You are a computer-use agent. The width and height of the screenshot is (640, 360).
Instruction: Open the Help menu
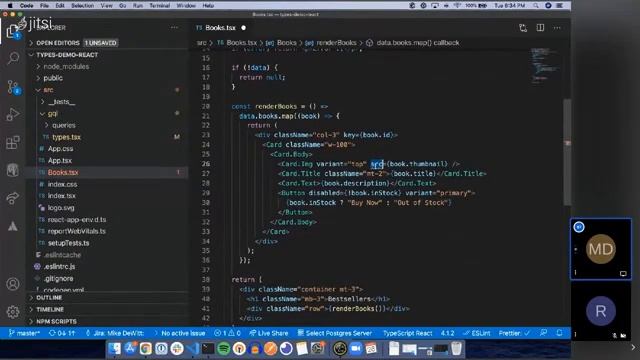pos(208,6)
